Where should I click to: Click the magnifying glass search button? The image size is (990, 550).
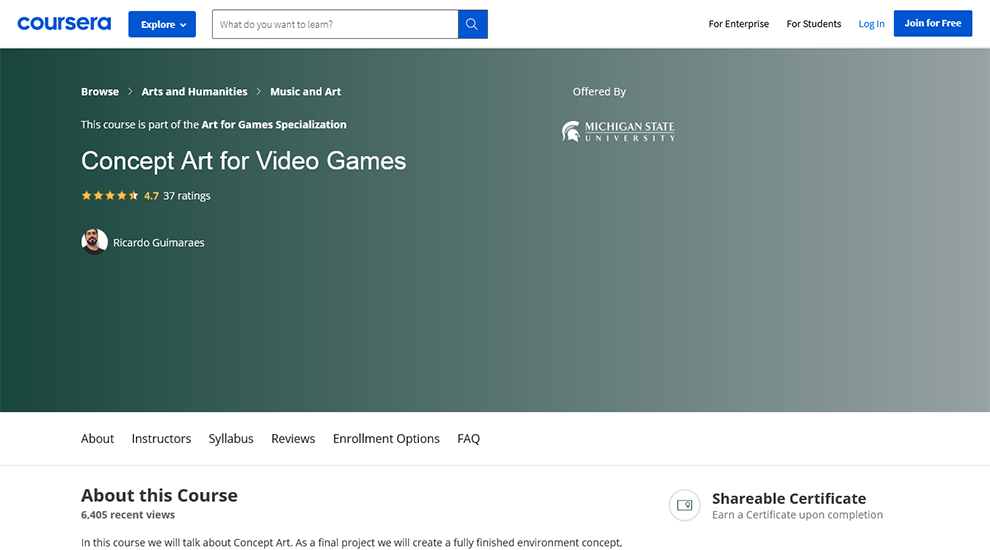(472, 25)
